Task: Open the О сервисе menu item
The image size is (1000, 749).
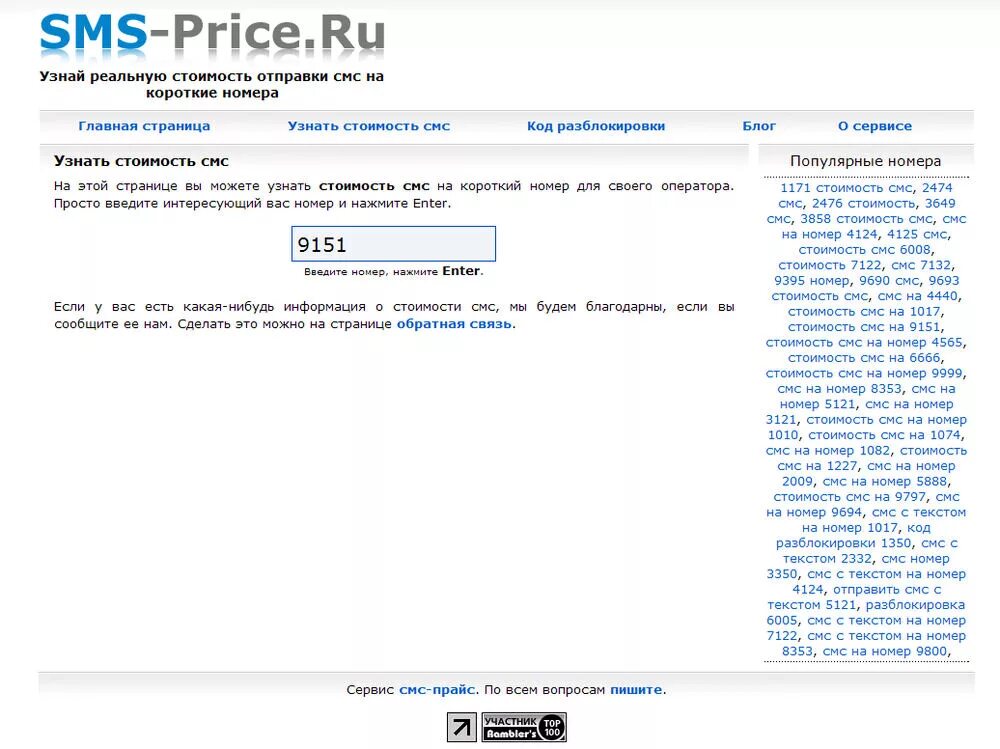Action: 875,126
